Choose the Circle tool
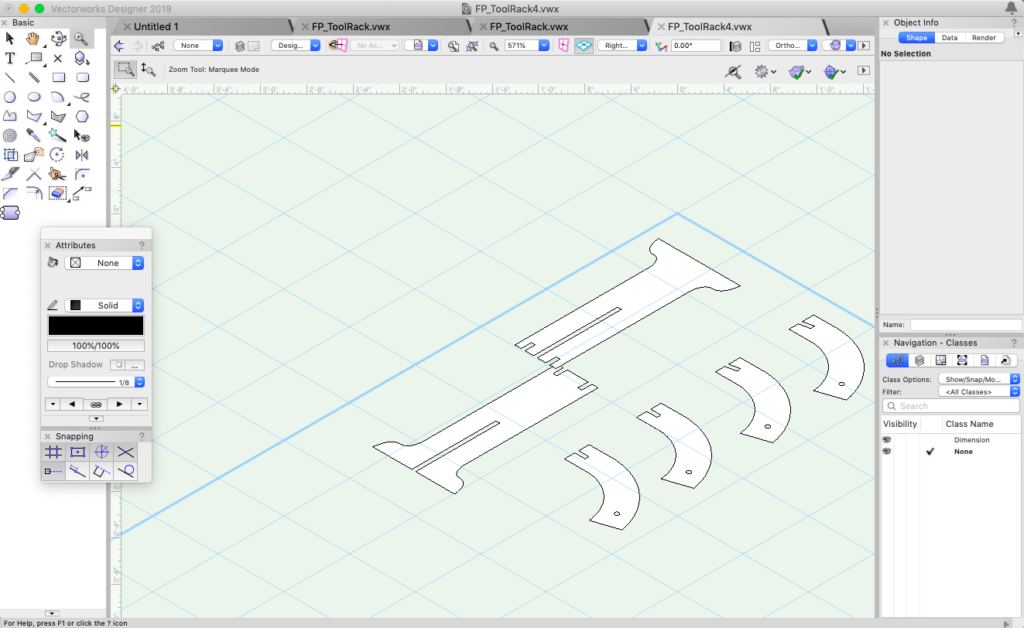The height and width of the screenshot is (628, 1024). [x=10, y=97]
